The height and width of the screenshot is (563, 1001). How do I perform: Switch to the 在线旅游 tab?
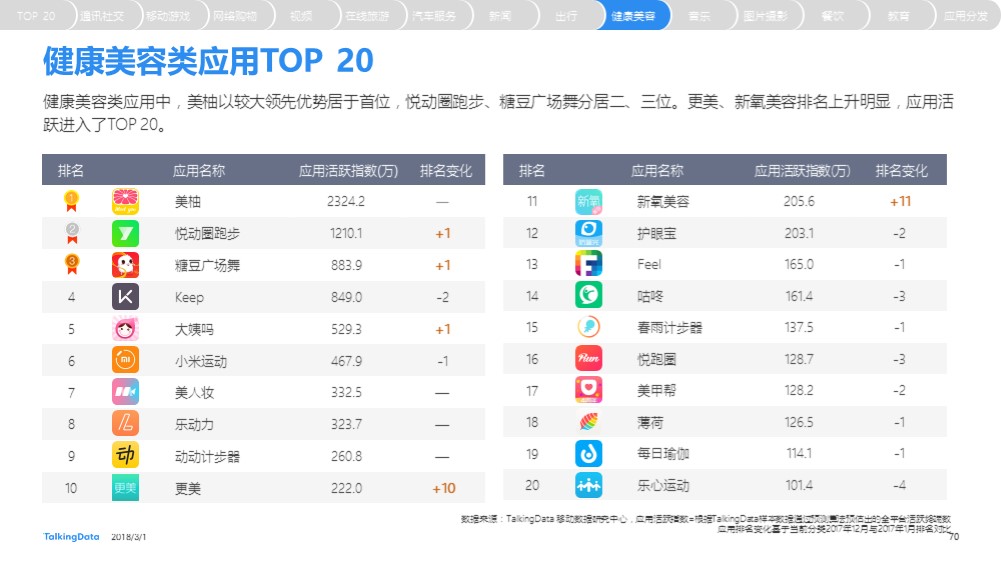coord(368,15)
